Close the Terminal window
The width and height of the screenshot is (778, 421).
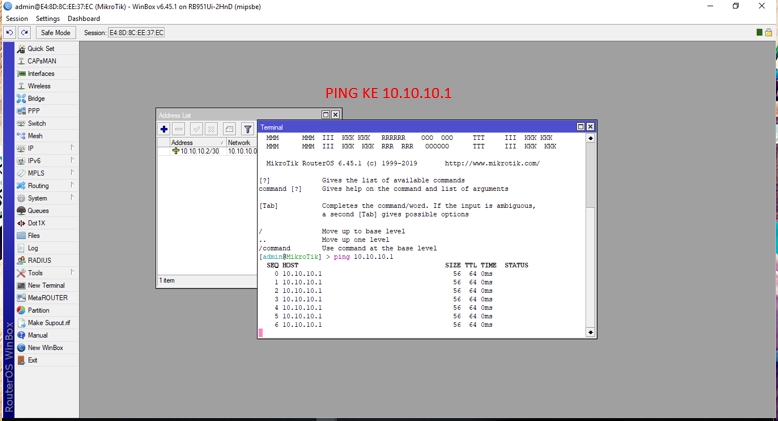pyautogui.click(x=590, y=127)
